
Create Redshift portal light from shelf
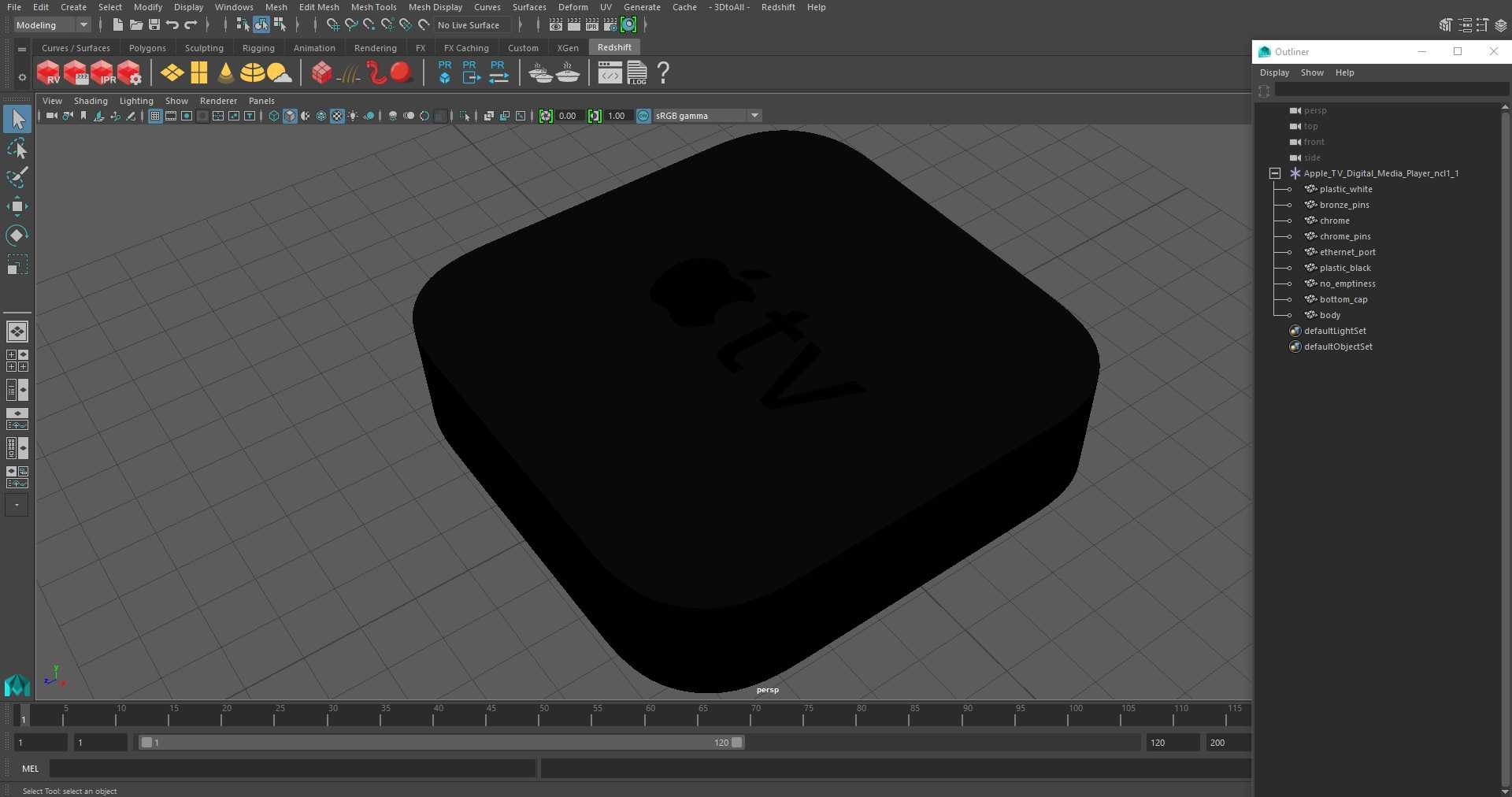click(199, 72)
